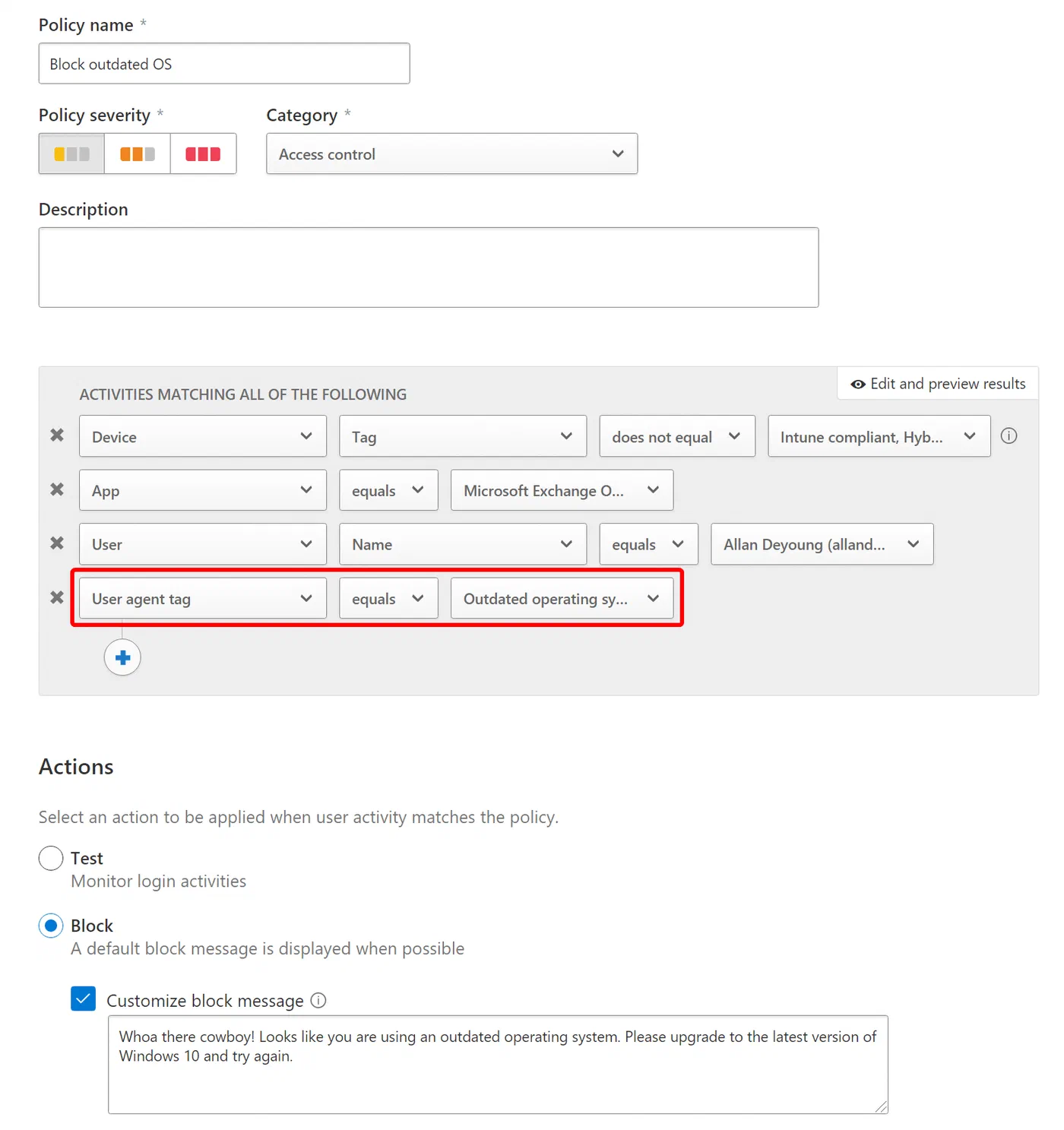Open the App row equals operator dropdown

tap(388, 490)
